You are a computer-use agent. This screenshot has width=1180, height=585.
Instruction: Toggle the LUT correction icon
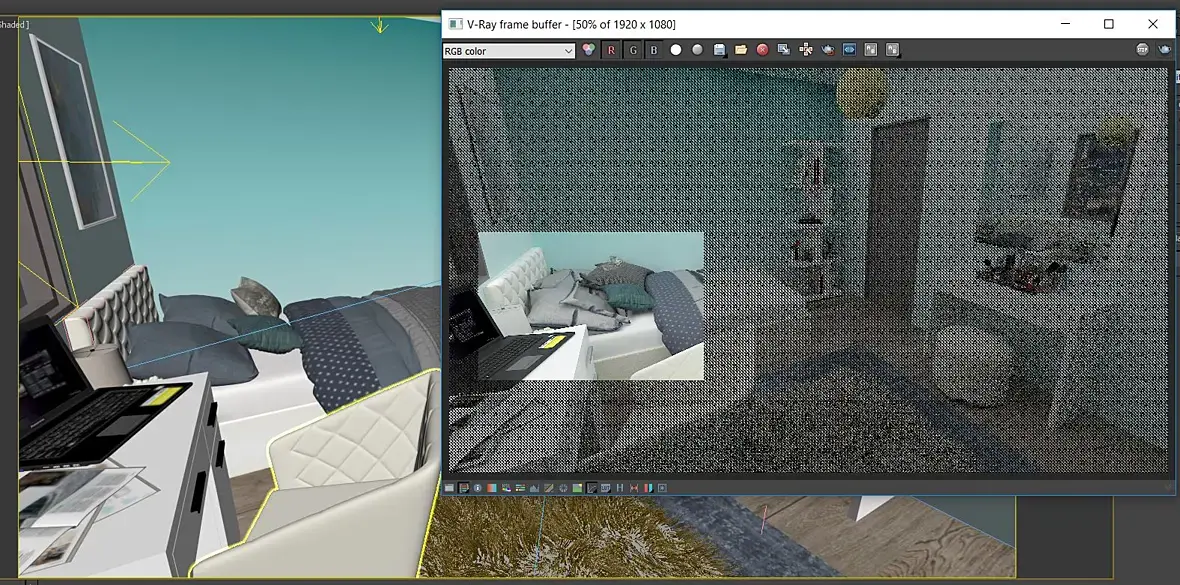coord(605,488)
